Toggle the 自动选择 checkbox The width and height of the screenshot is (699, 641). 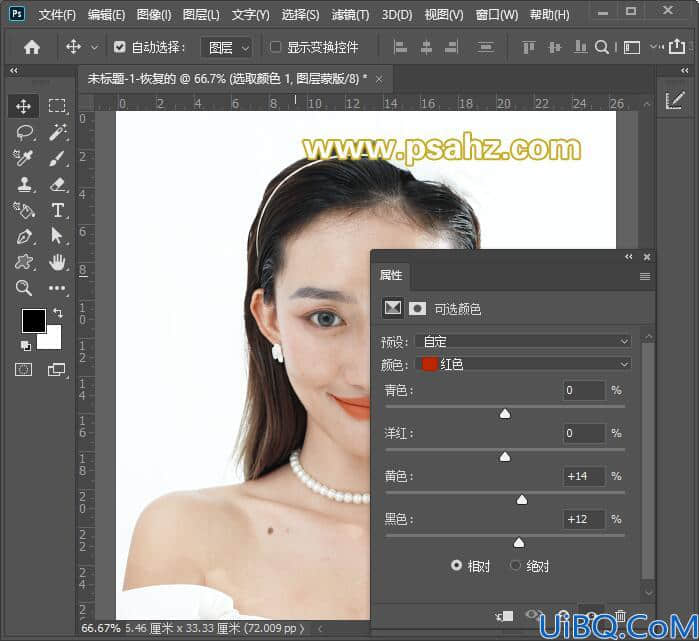point(119,47)
